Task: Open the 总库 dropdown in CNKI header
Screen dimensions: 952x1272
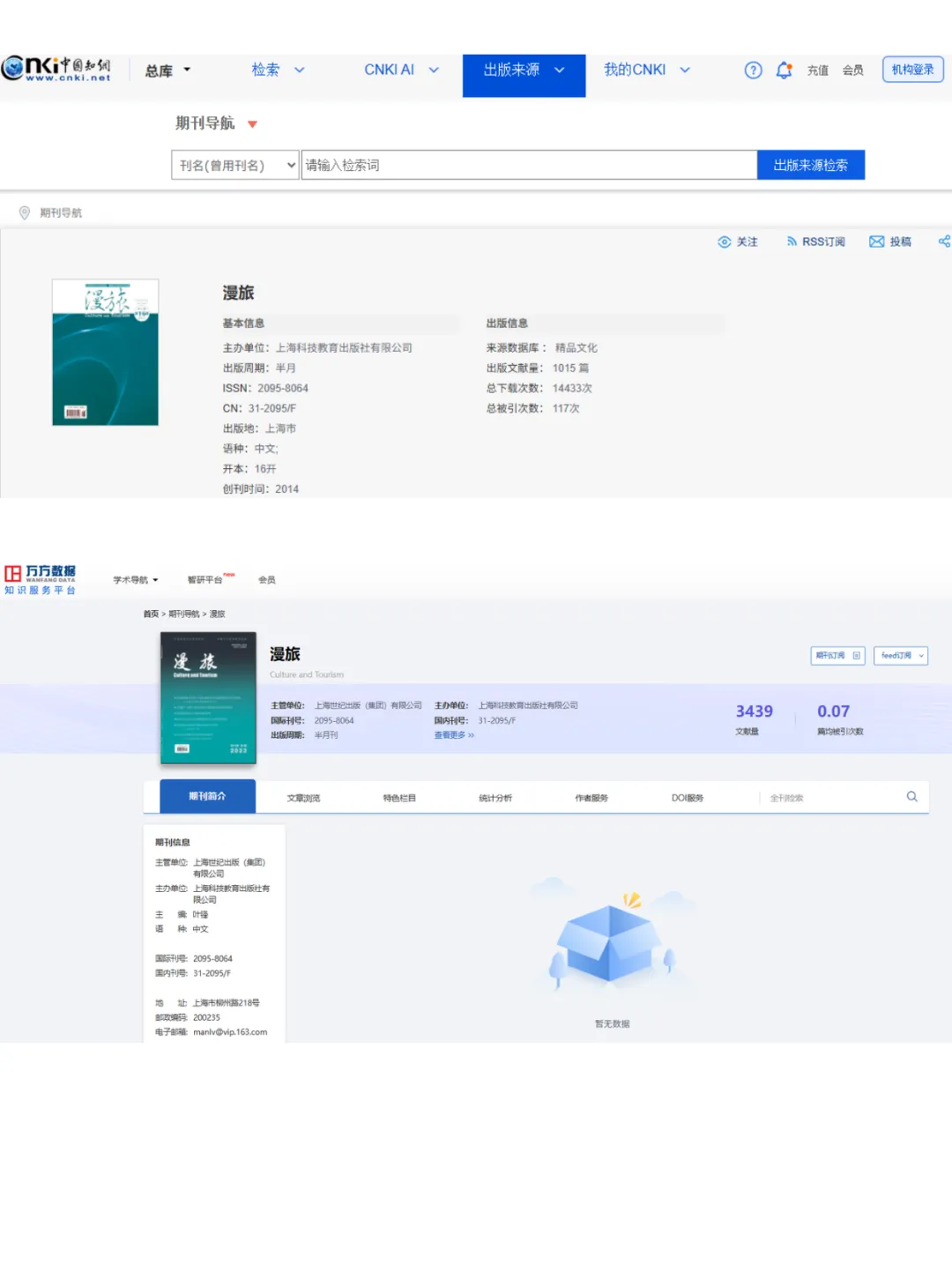Action: coord(167,71)
